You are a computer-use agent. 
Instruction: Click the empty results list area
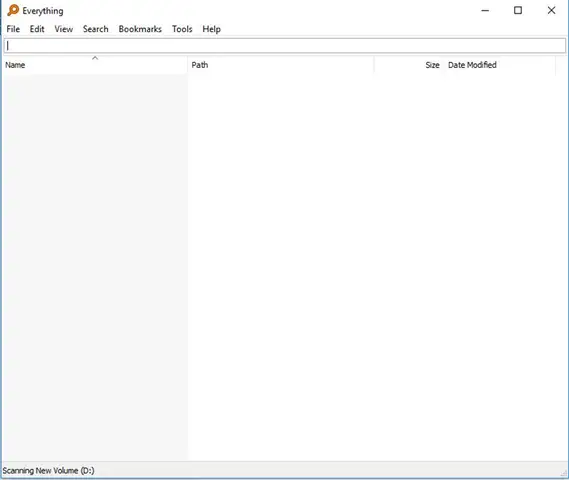pos(284,268)
